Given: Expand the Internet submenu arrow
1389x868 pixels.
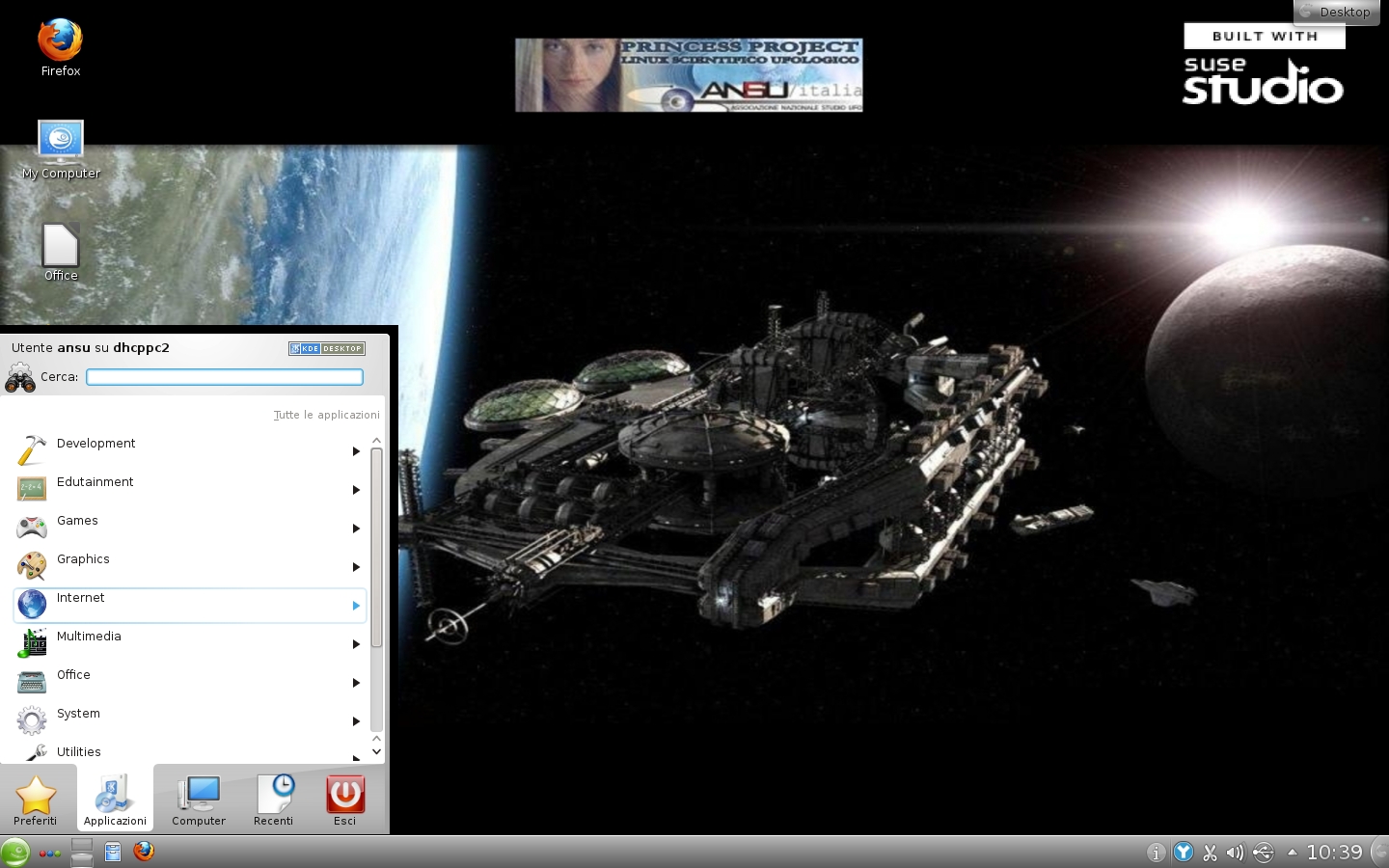Looking at the screenshot, I should (356, 606).
